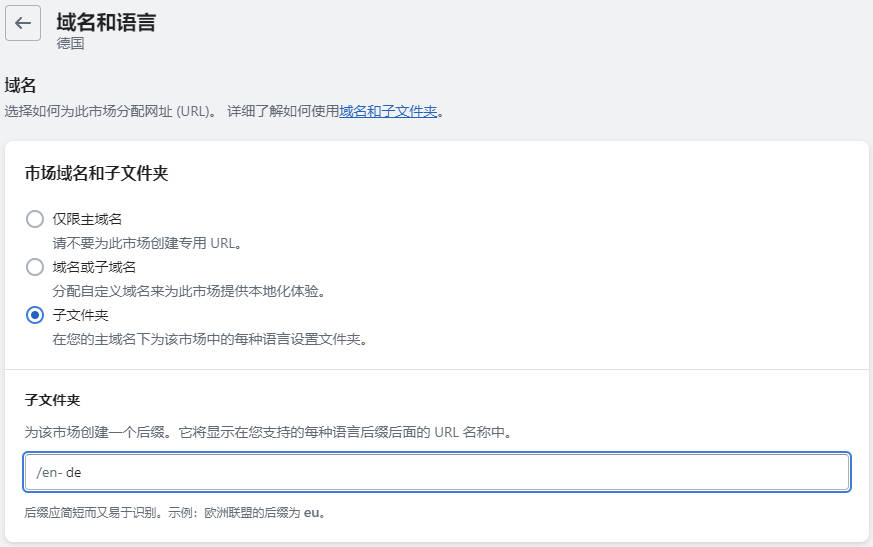Click the 为该市场创建一个后缀 instruction text

pyautogui.click(x=268, y=432)
